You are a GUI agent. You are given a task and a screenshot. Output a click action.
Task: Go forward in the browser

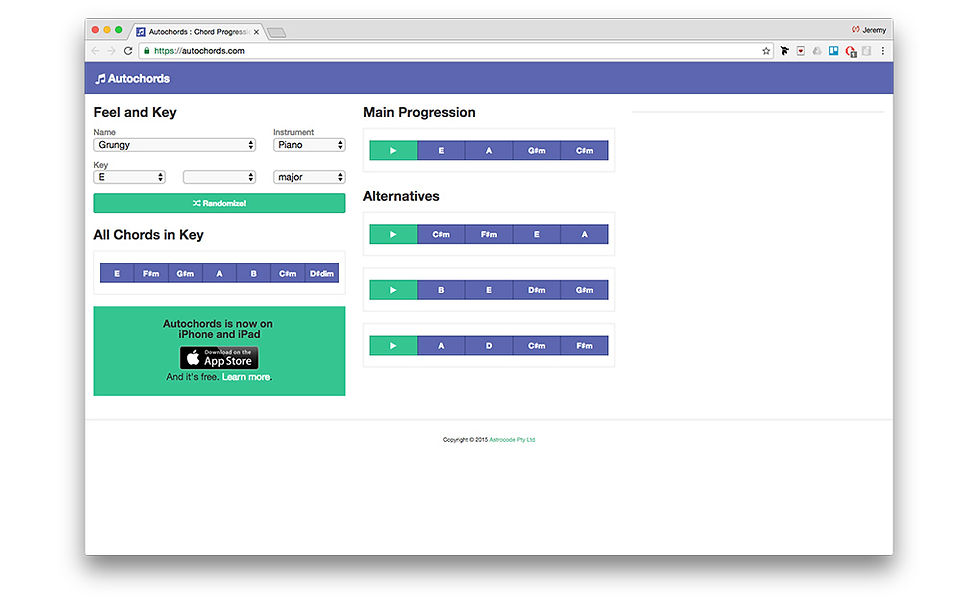111,51
